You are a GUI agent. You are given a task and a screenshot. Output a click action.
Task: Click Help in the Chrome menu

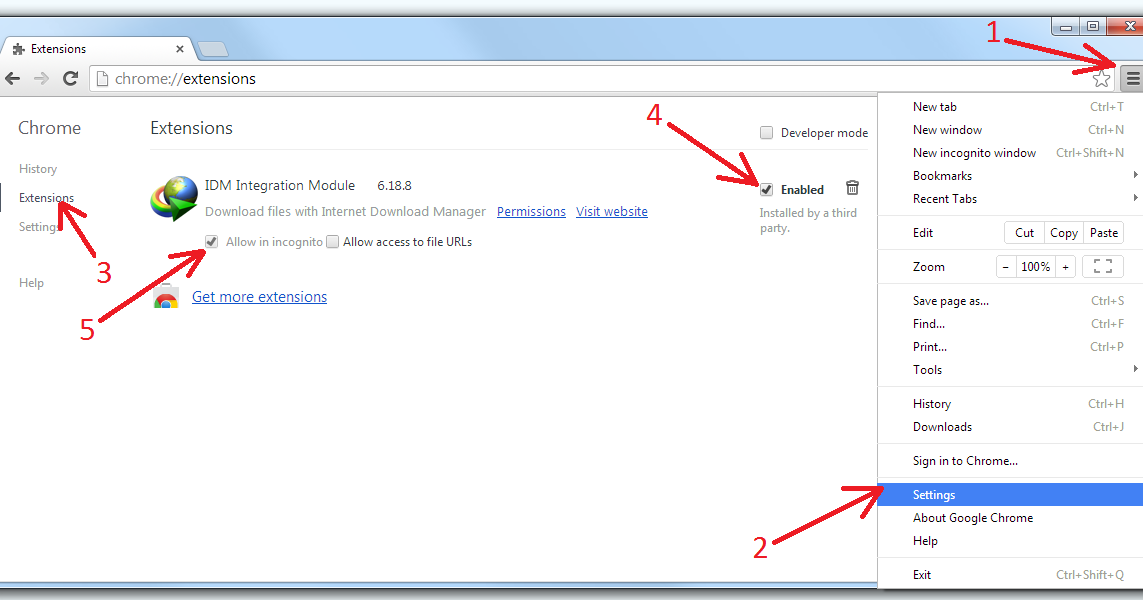(x=1010, y=540)
